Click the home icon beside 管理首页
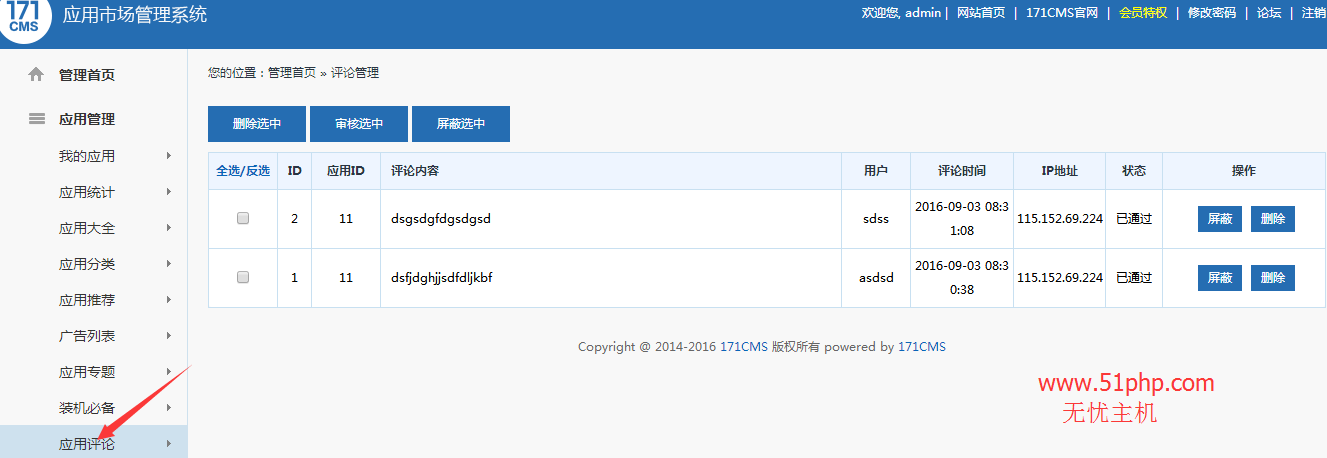This screenshot has width=1327, height=458. (37, 74)
